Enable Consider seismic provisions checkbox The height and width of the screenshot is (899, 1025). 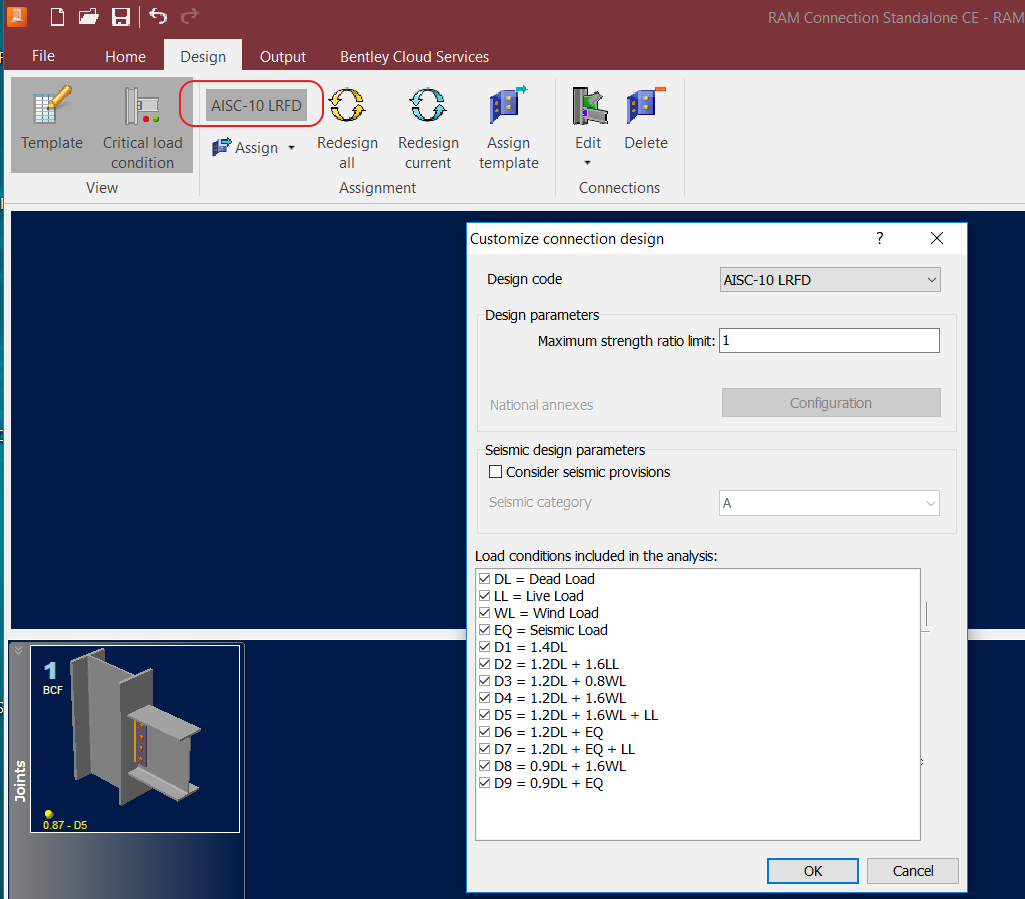pyautogui.click(x=495, y=472)
